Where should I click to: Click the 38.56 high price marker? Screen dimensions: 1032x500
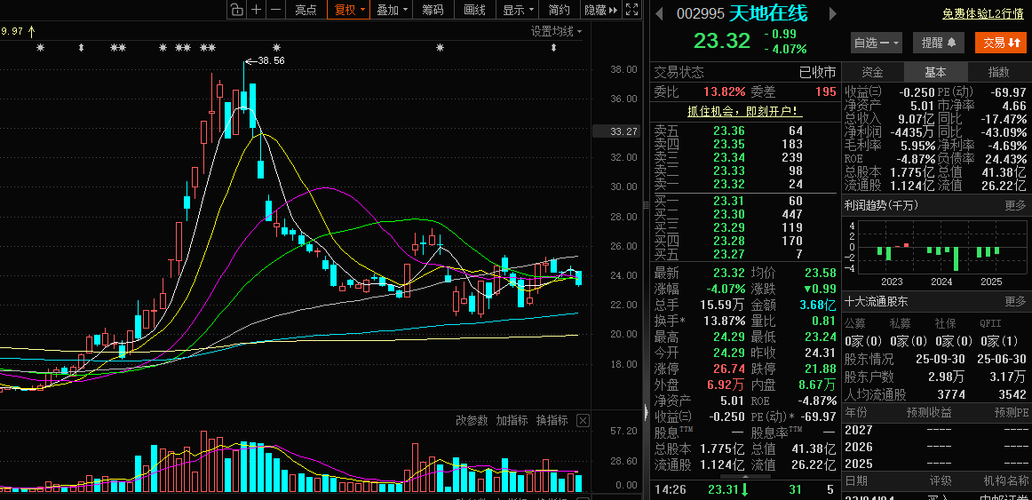[x=271, y=60]
